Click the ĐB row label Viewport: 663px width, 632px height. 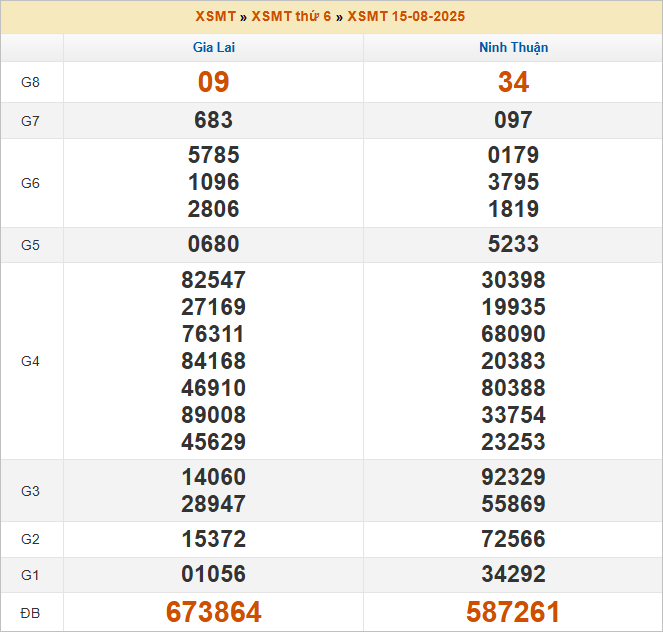tap(30, 613)
